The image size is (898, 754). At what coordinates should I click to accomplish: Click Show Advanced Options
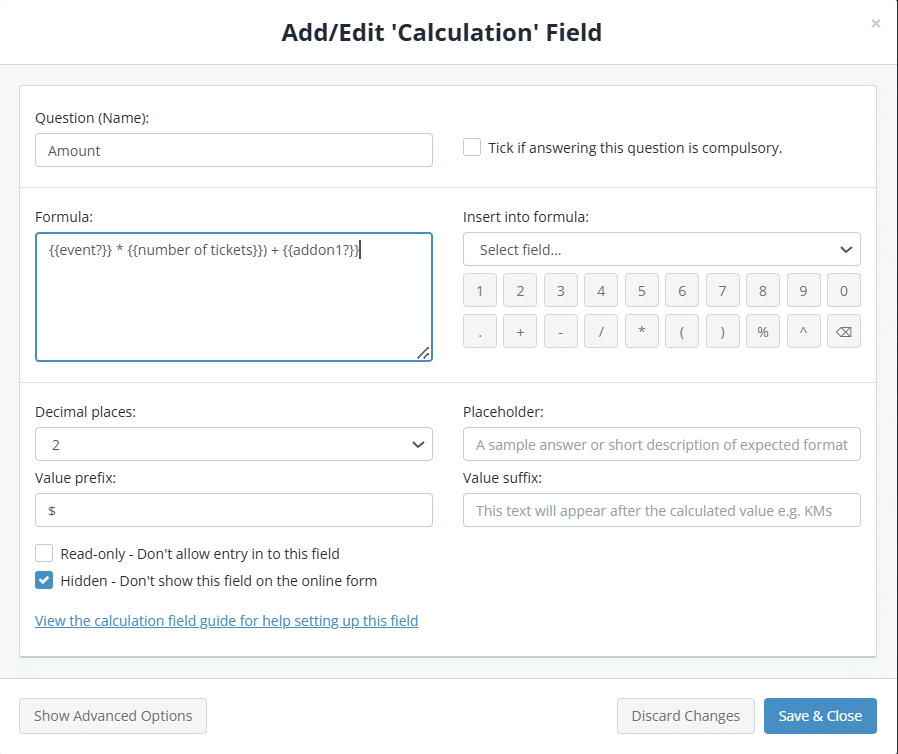pyautogui.click(x=113, y=716)
